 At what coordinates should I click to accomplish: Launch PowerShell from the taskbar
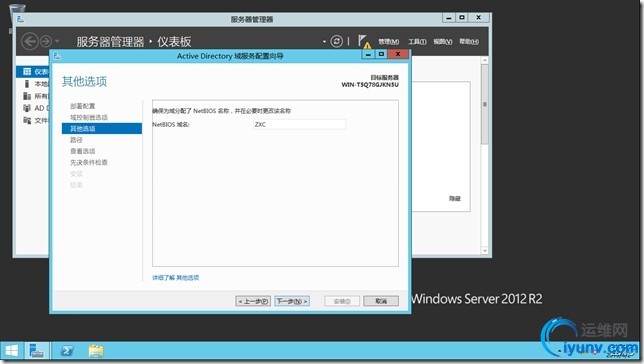click(67, 351)
